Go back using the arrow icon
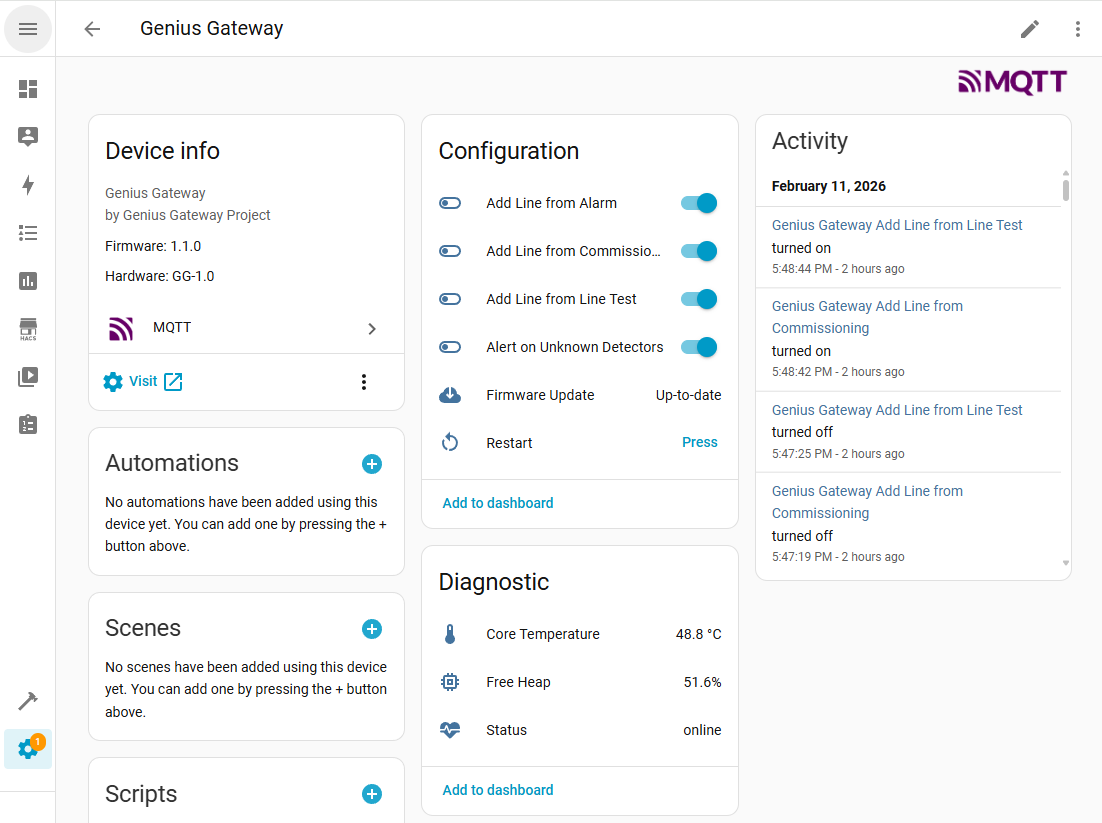The image size is (1102, 823). tap(92, 29)
